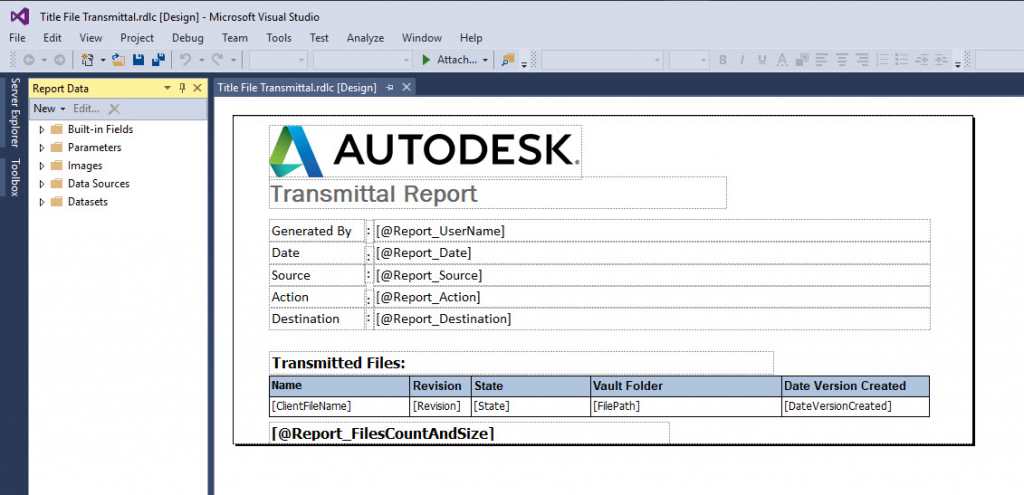1024x495 pixels.
Task: Open the Toolbox side tab
Action: point(14,177)
